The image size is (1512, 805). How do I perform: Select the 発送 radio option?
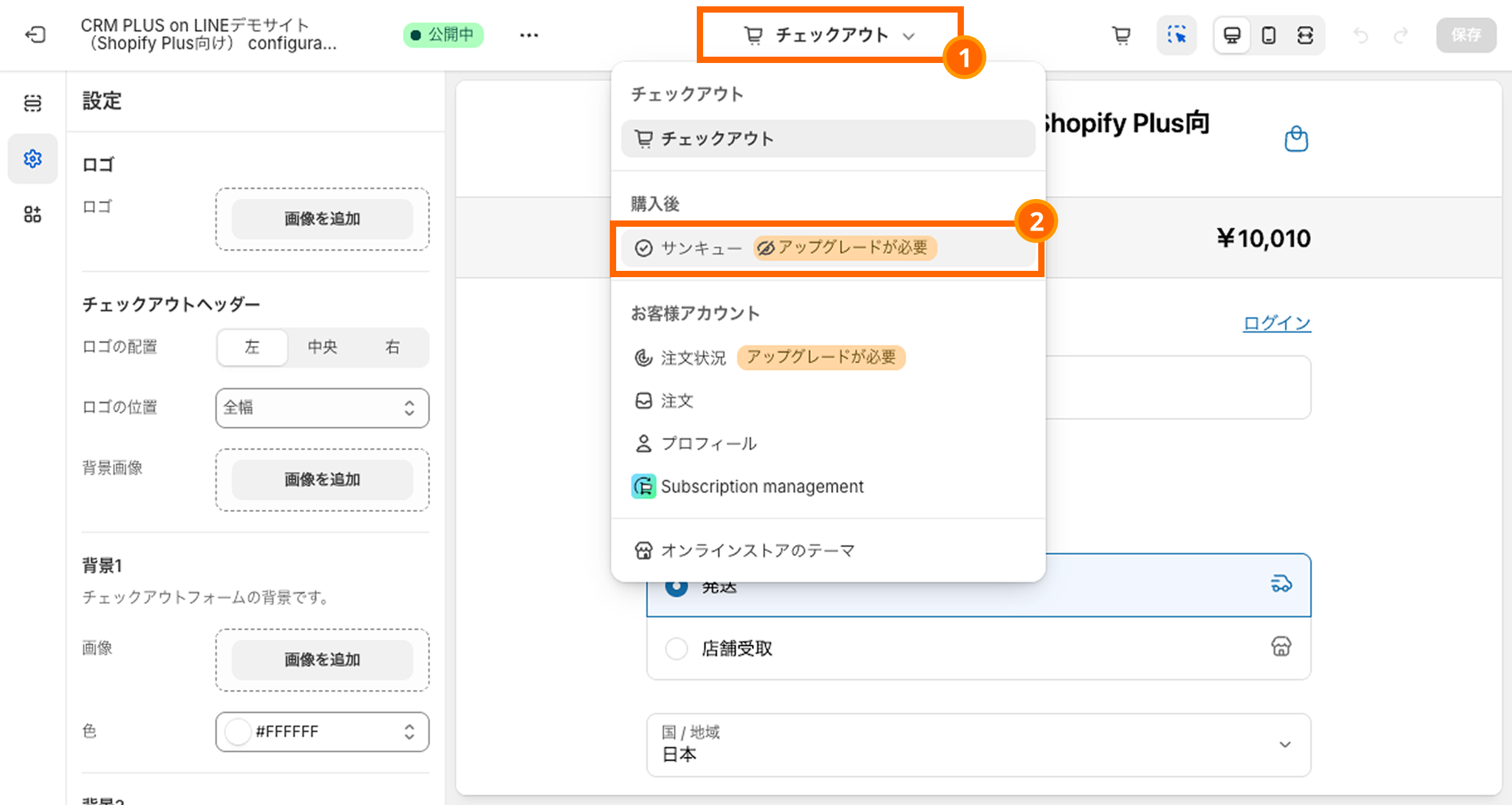677,586
